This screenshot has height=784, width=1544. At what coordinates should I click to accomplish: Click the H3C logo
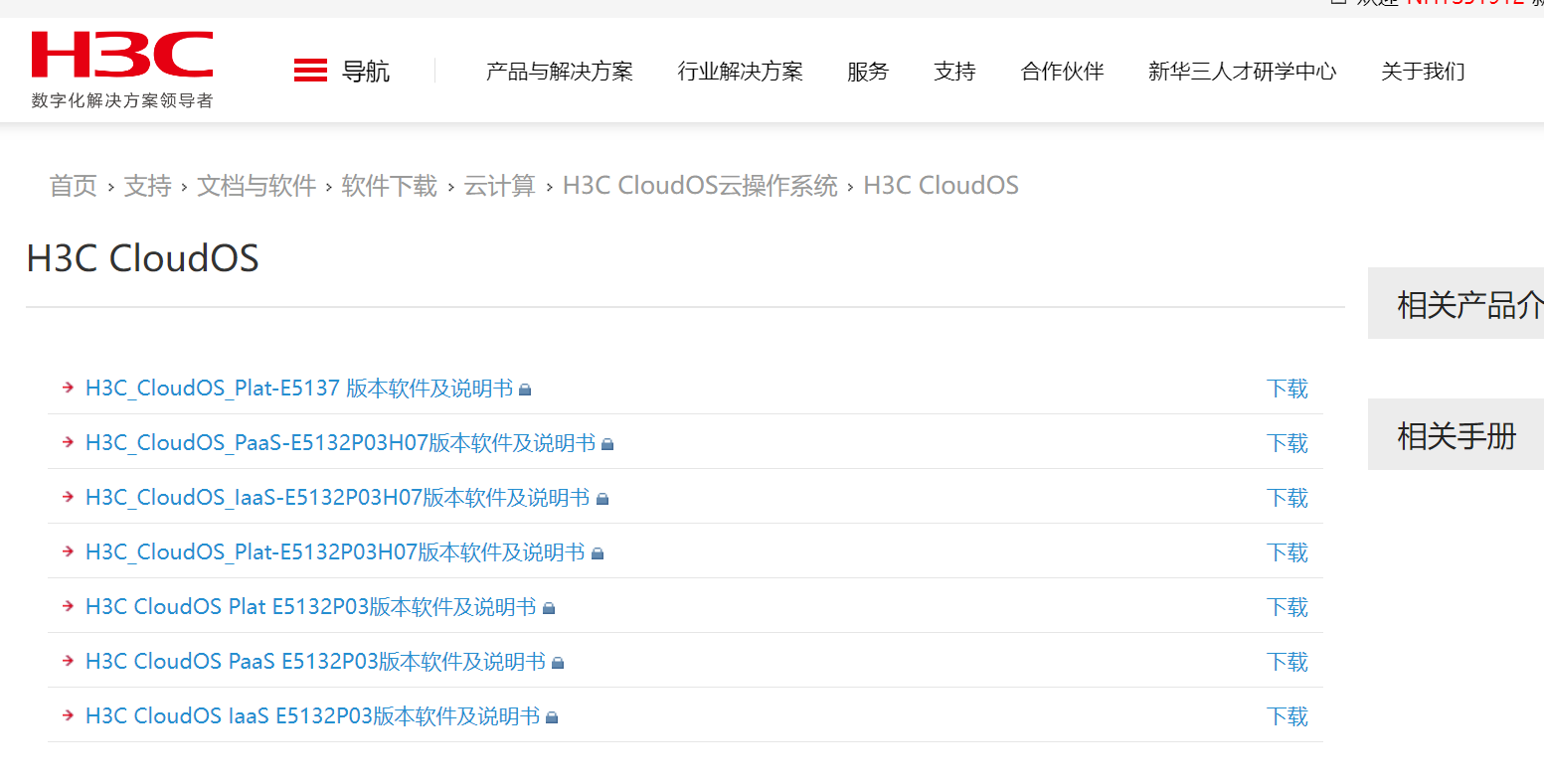click(x=122, y=55)
